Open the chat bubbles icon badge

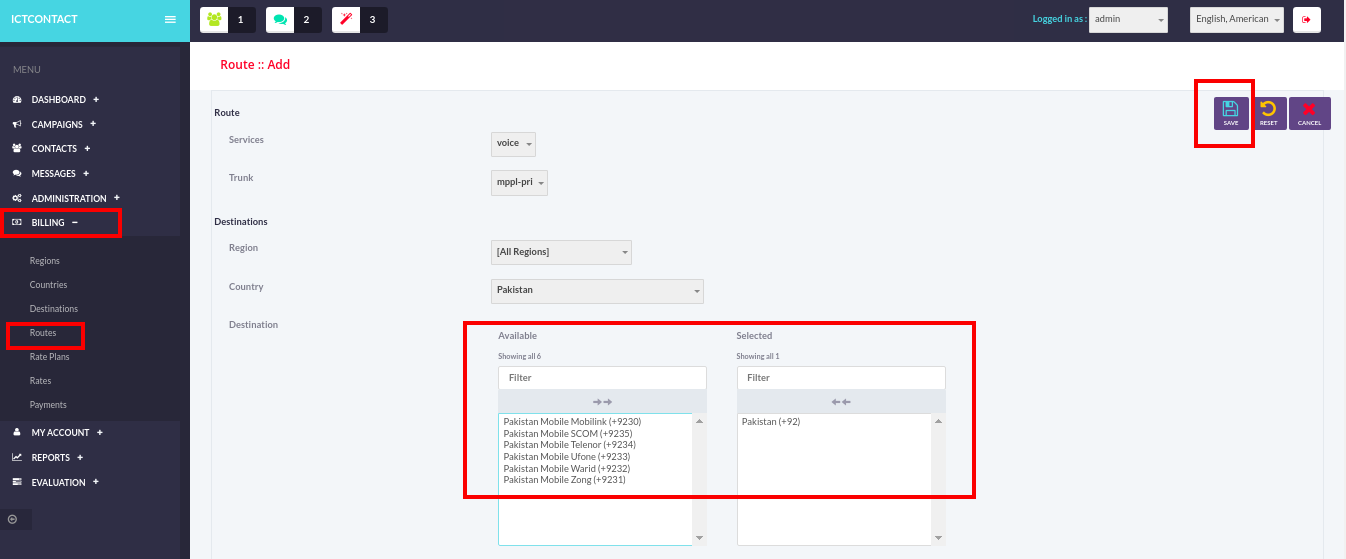[x=280, y=19]
